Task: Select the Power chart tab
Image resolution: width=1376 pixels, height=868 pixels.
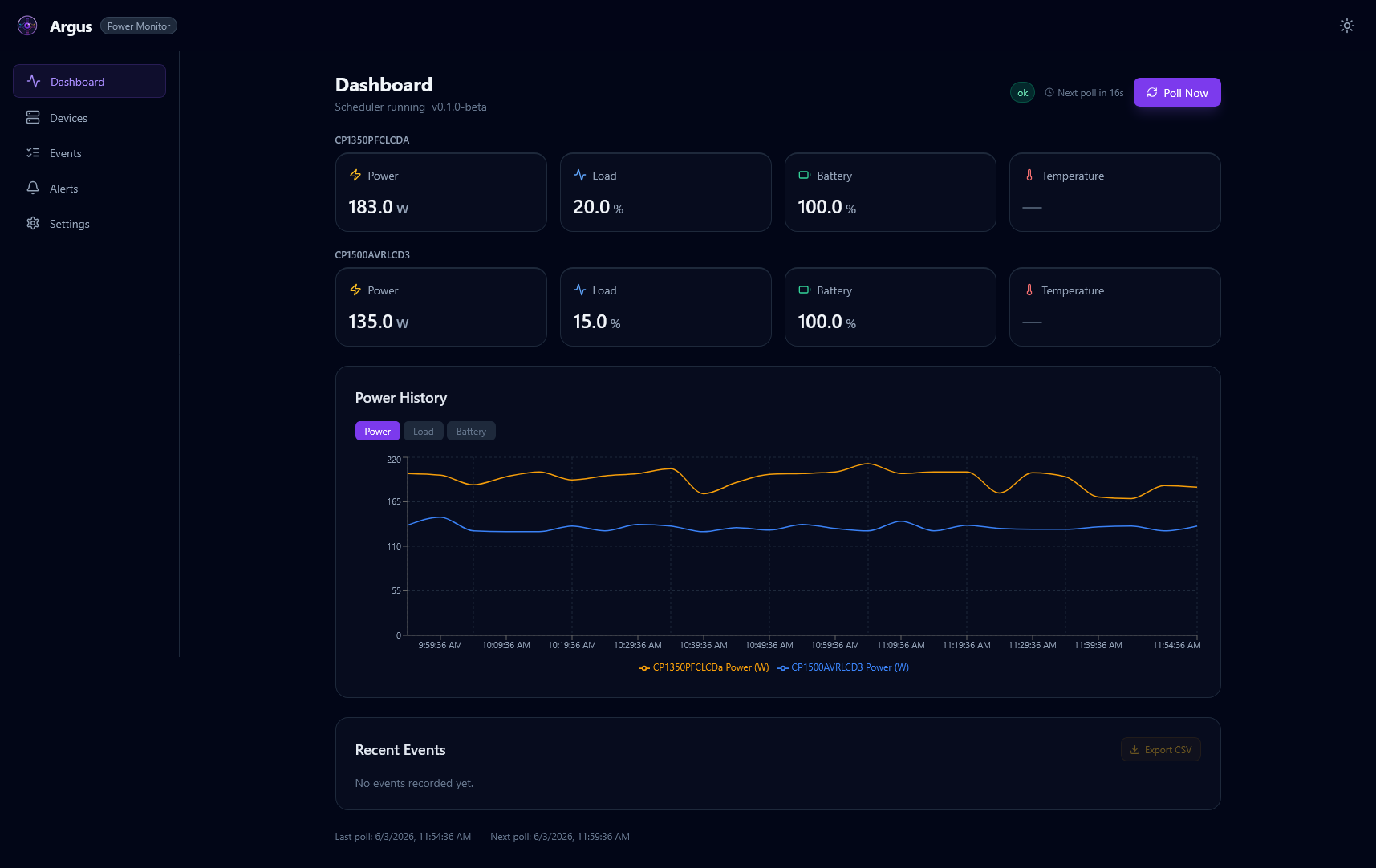Action: click(378, 431)
